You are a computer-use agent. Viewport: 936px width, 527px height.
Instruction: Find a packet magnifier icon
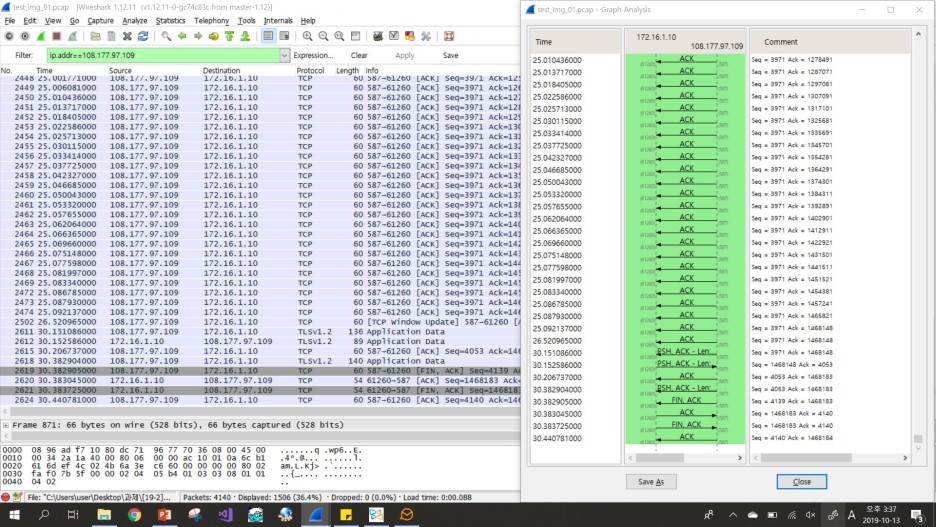tap(166, 36)
